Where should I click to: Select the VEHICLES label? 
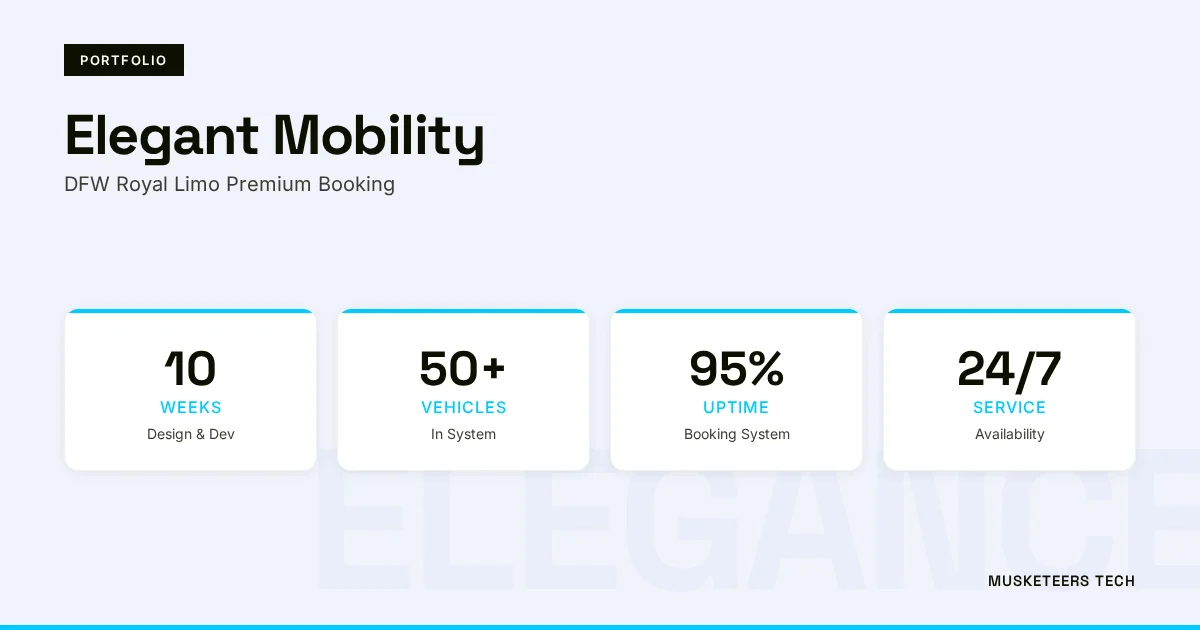[464, 408]
